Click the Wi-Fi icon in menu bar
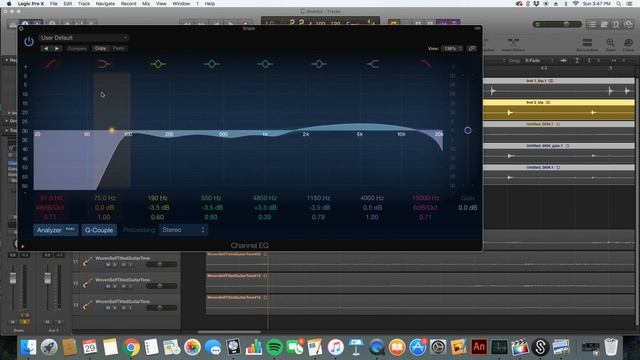Screen dimensions: 640x360 coord(576,4)
